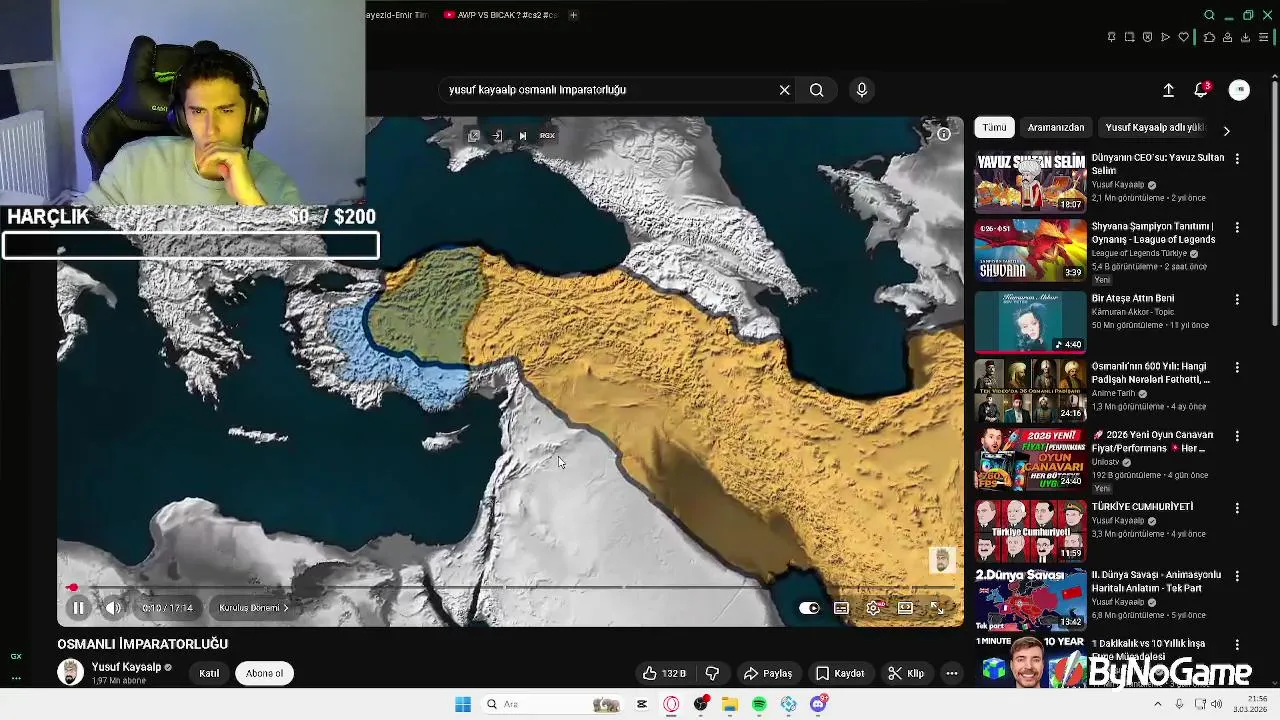
Task: Open Dünyanın CEO'su: Yavuz Sultan Selim title
Action: point(1157,164)
